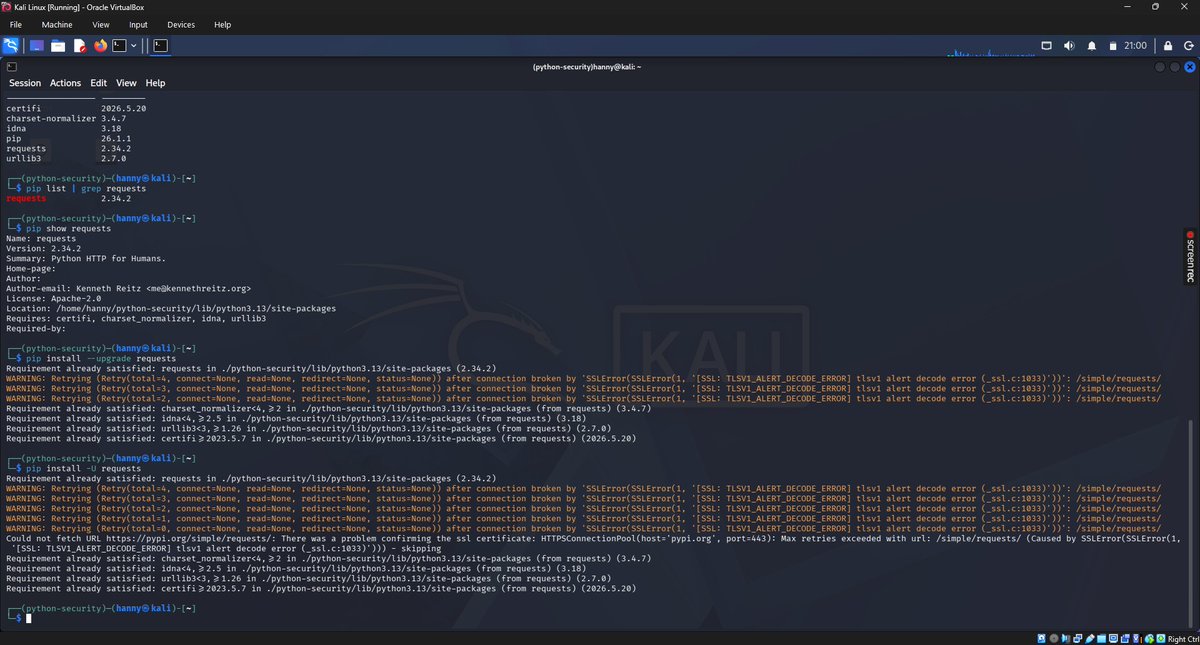The width and height of the screenshot is (1200, 645).
Task: Launch Firefox from the Kali panel
Action: coord(100,46)
